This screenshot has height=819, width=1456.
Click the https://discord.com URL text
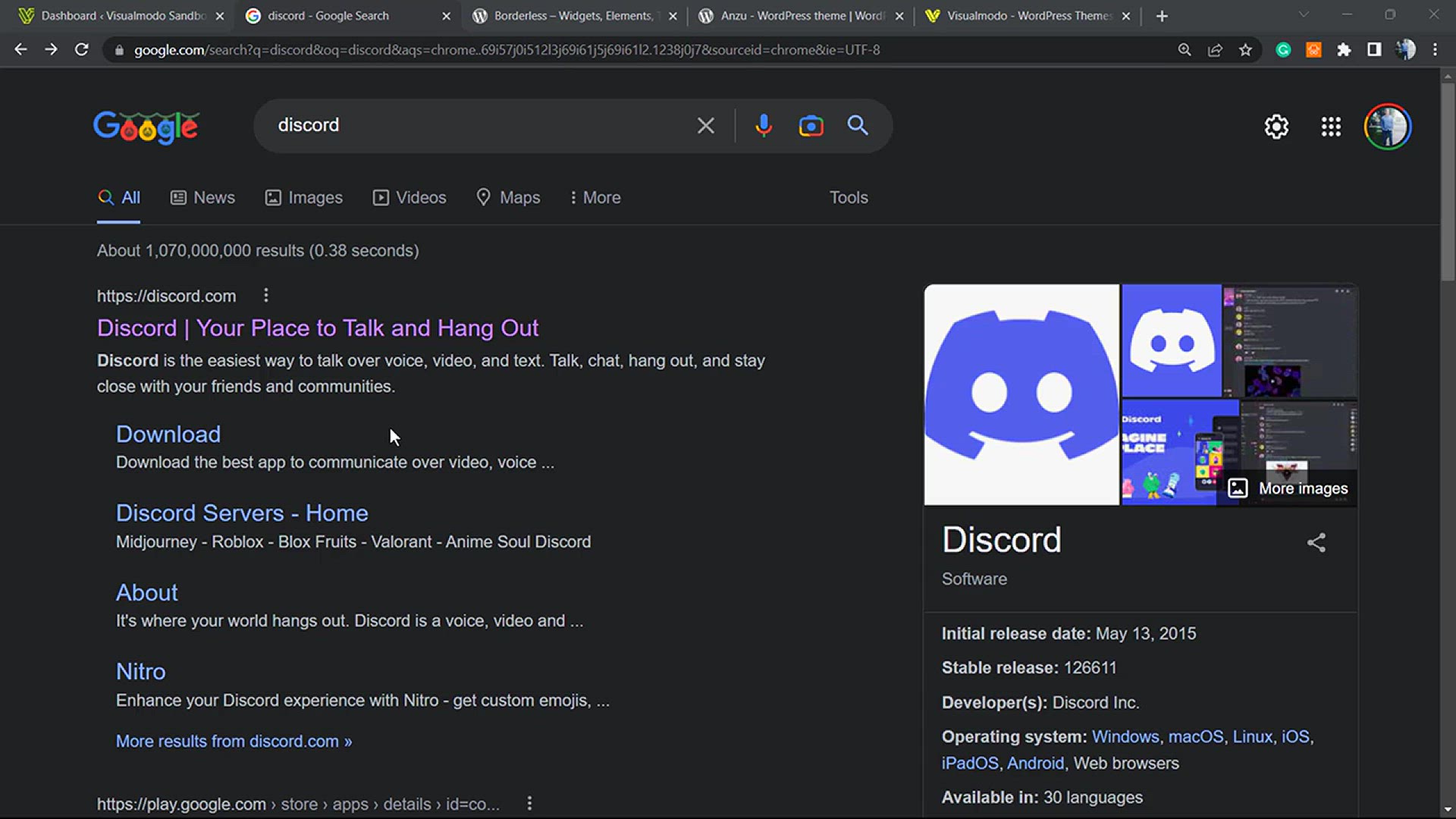(x=166, y=296)
